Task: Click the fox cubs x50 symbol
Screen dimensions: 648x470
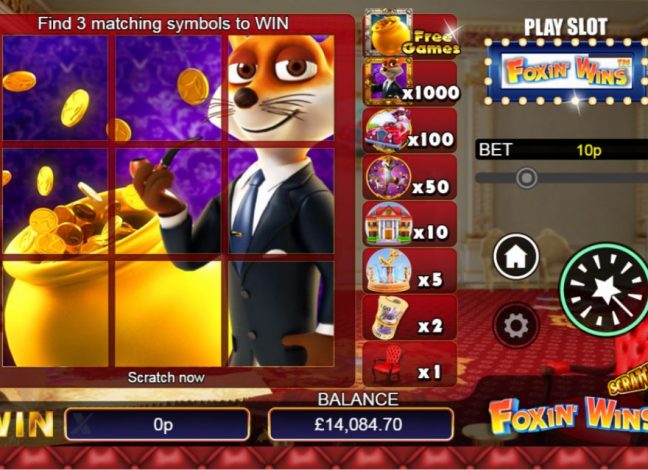Action: [x=388, y=177]
